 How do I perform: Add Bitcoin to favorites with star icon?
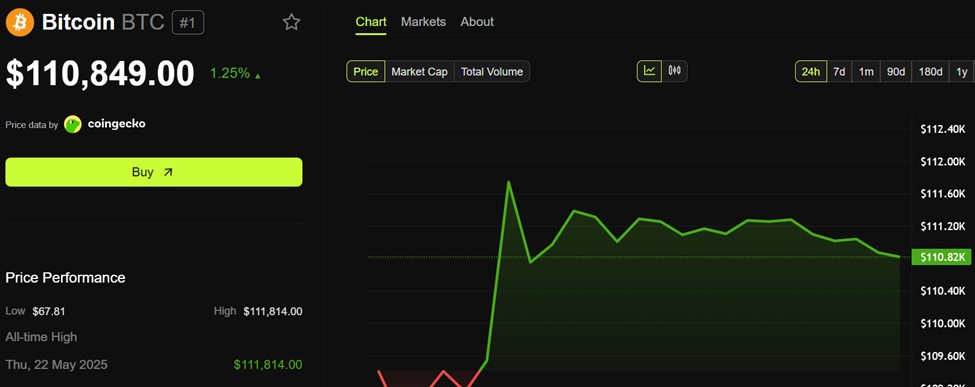pos(291,22)
